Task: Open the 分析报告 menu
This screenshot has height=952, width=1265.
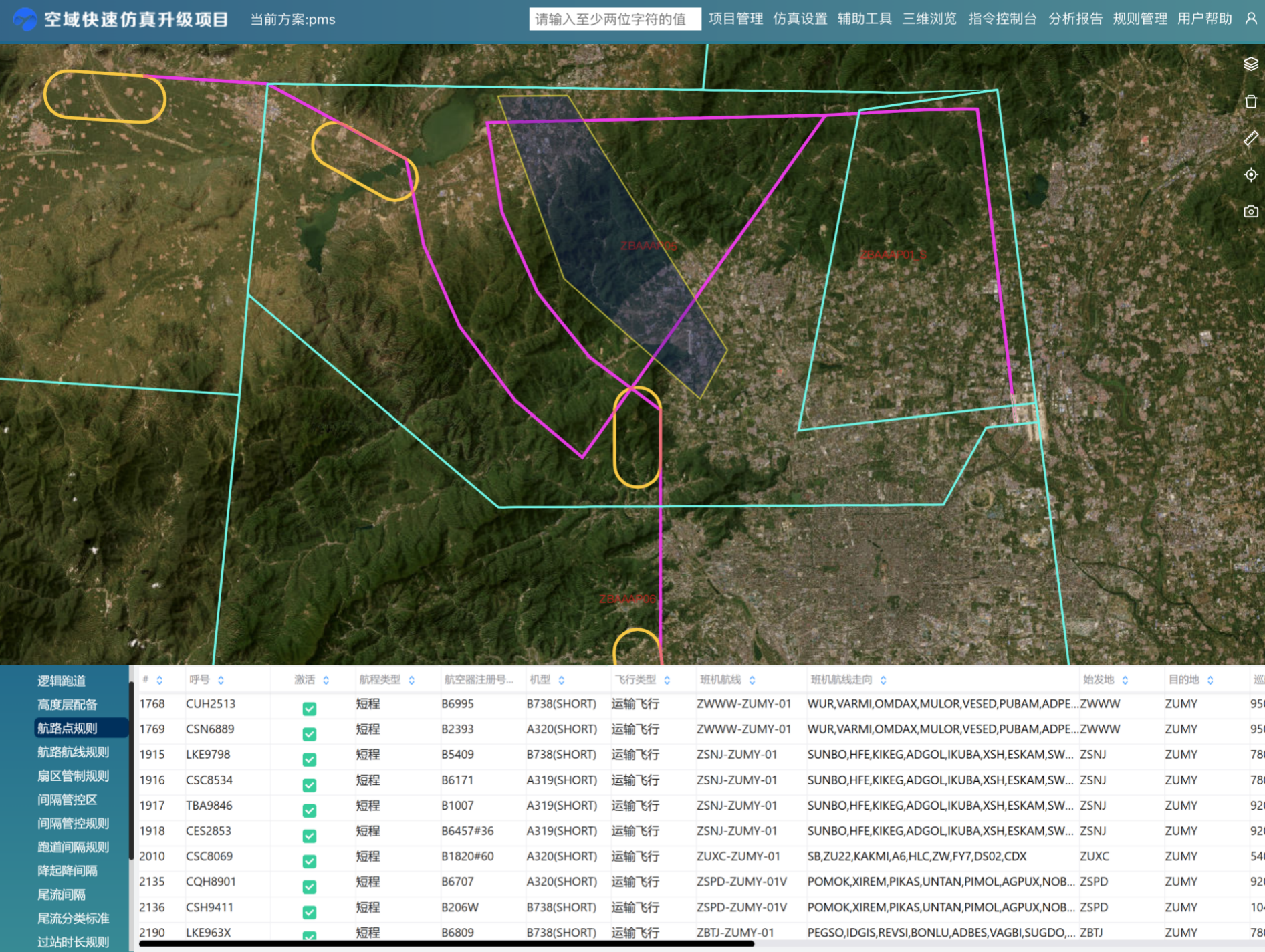Action: 1074,19
